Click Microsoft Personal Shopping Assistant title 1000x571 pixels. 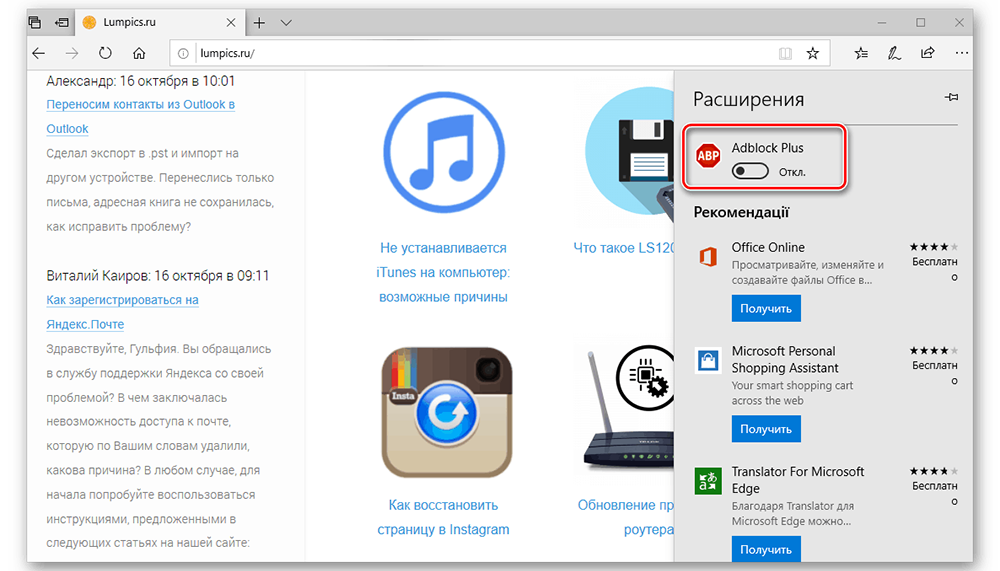point(784,360)
